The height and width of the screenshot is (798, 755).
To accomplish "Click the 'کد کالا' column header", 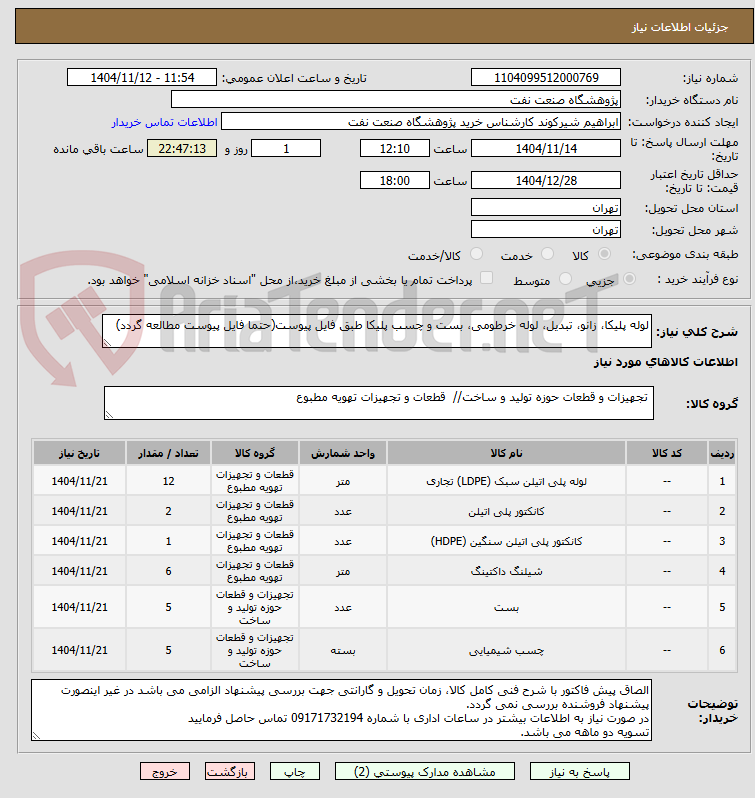I will tap(667, 453).
